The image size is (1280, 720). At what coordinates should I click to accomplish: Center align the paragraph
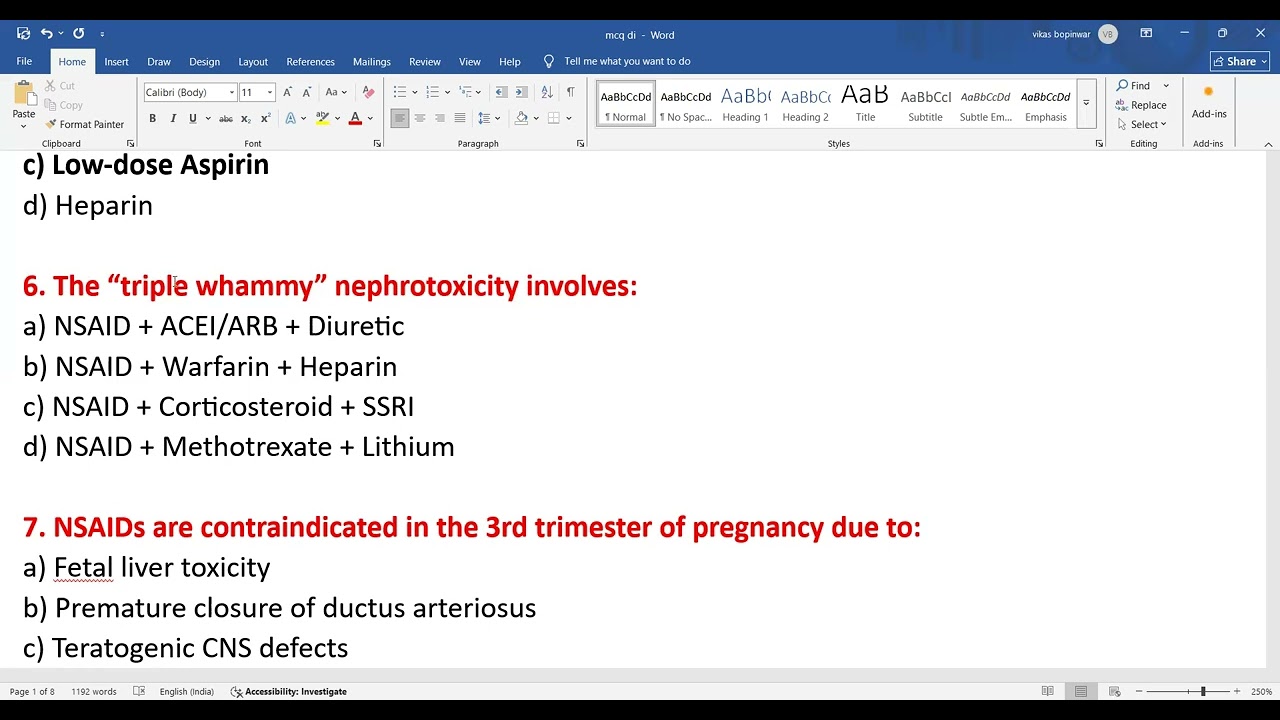pyautogui.click(x=420, y=118)
